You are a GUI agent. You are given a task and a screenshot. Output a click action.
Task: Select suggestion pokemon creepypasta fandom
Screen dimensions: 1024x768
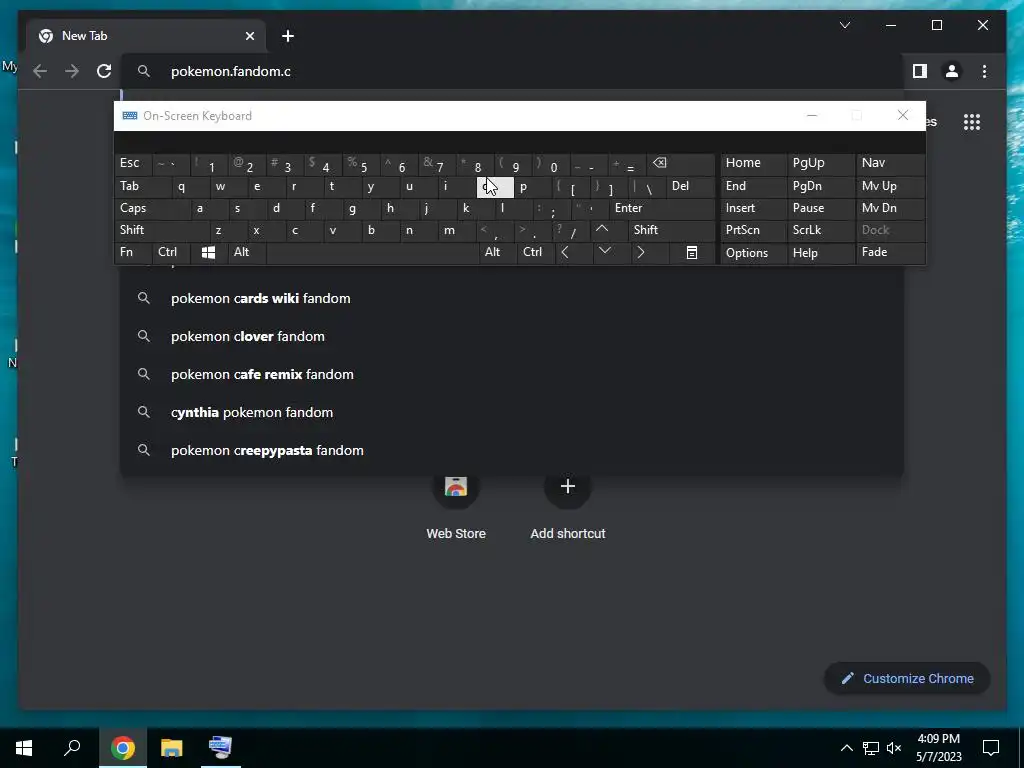(x=512, y=450)
